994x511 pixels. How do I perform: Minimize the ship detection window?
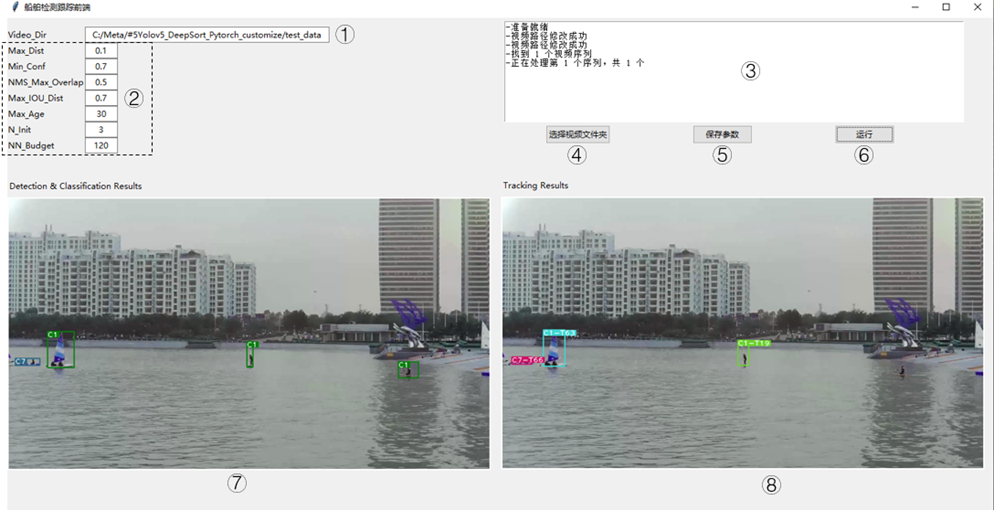pos(915,7)
